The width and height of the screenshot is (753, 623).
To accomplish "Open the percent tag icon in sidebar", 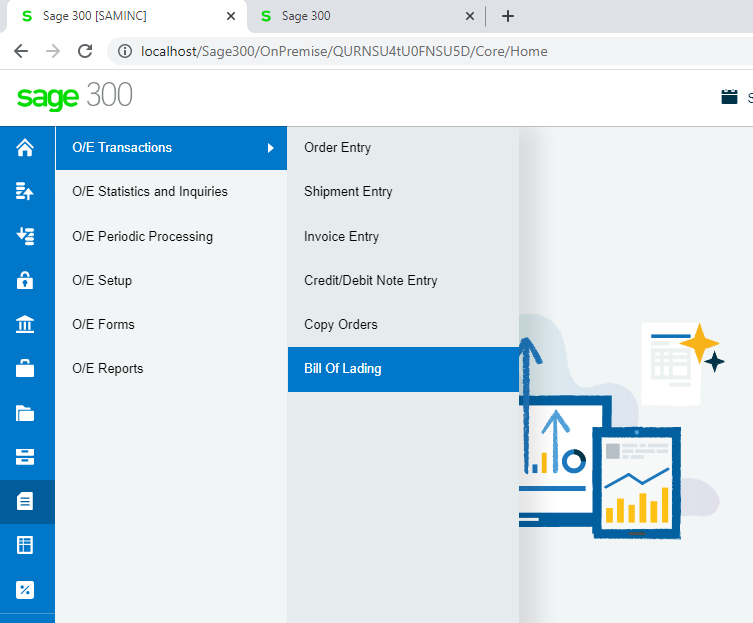I will [x=25, y=589].
